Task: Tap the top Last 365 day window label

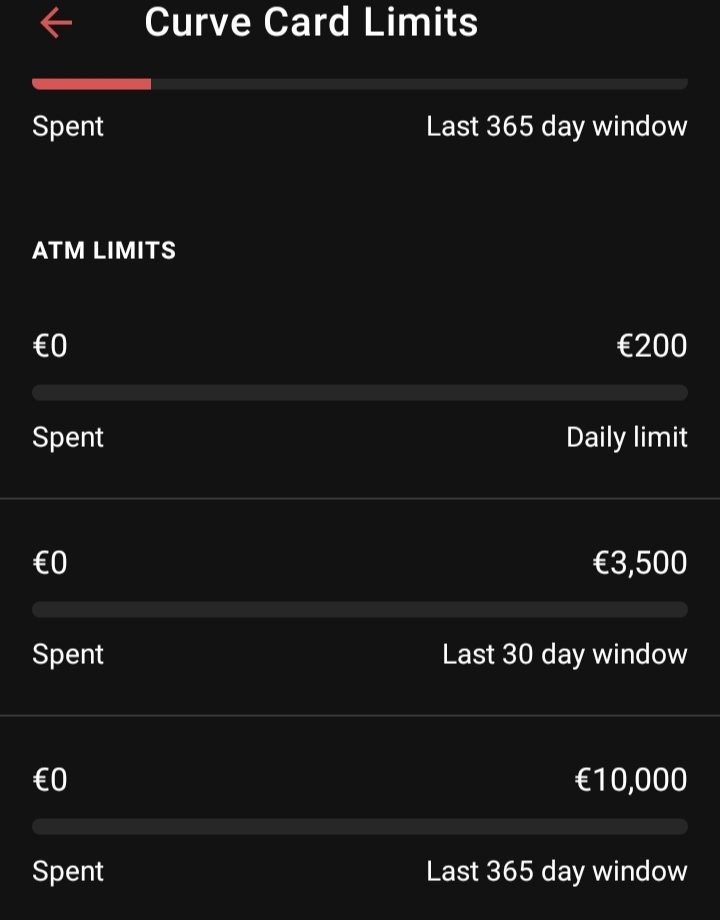Action: pyautogui.click(x=556, y=127)
